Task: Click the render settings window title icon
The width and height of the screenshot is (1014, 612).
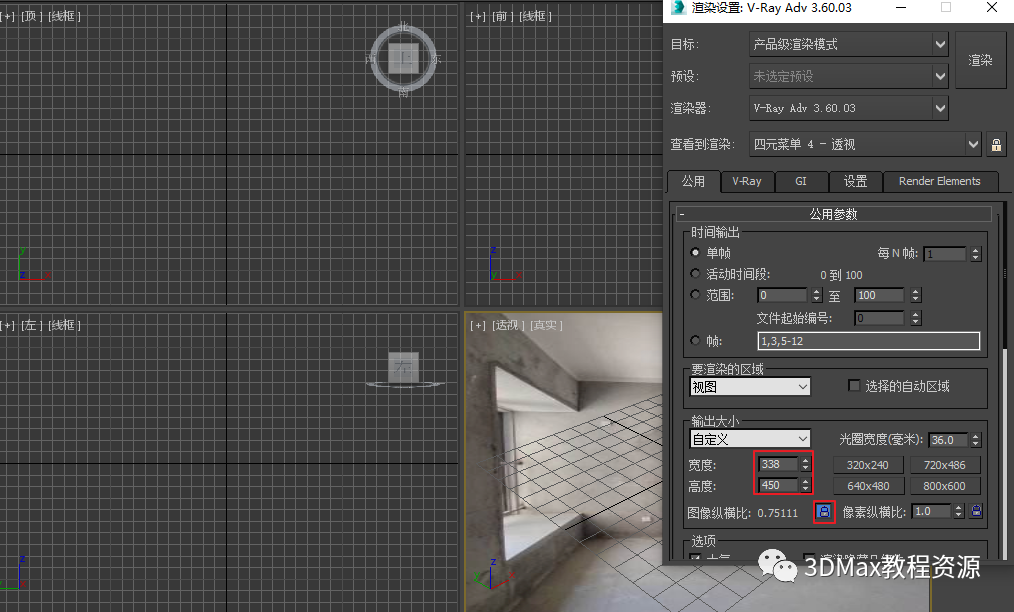Action: 678,8
